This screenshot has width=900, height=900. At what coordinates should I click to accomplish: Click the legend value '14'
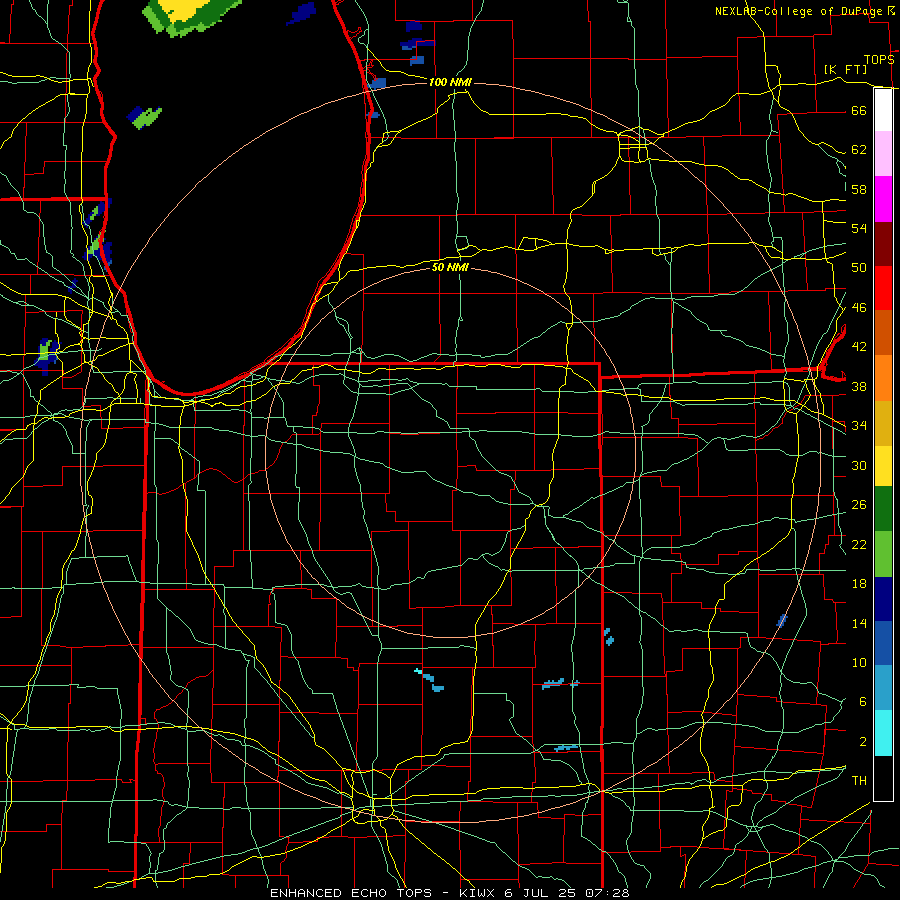pyautogui.click(x=859, y=623)
